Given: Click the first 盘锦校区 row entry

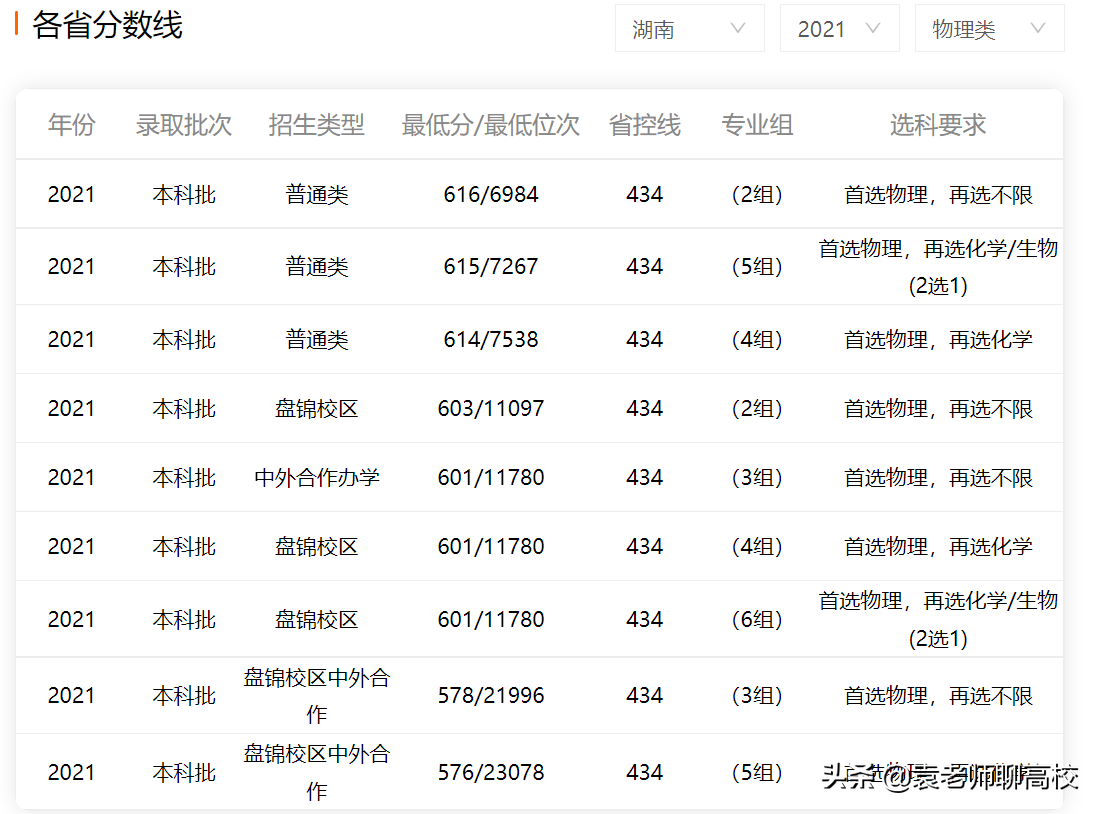Looking at the screenshot, I should pos(316,408).
